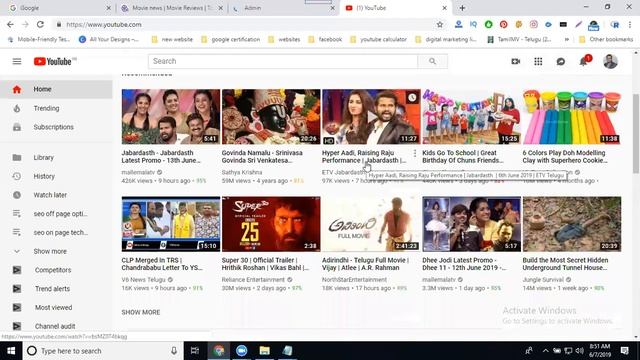Click the Watch later clock icon

click(x=17, y=195)
